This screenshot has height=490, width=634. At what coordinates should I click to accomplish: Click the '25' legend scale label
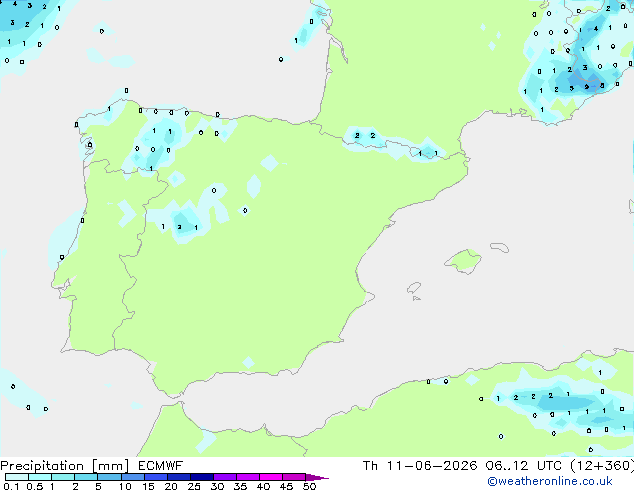pos(194,486)
